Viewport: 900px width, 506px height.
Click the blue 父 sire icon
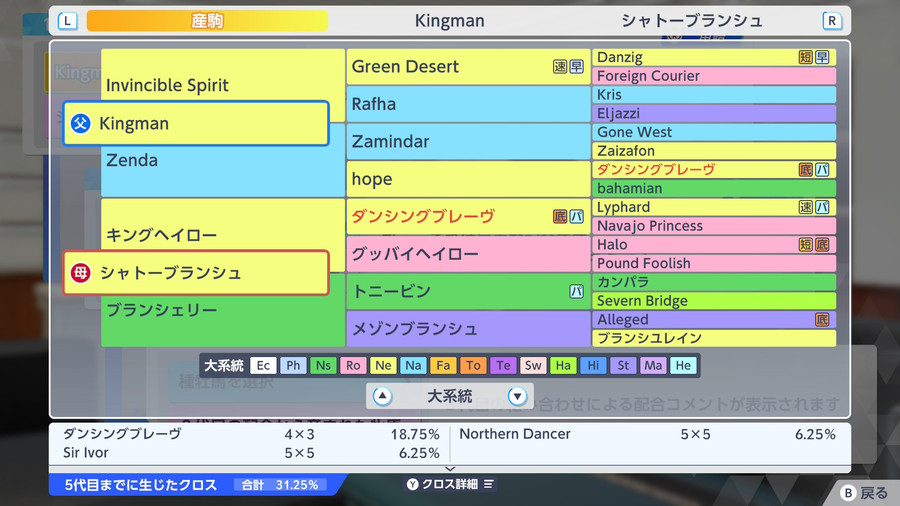(80, 123)
